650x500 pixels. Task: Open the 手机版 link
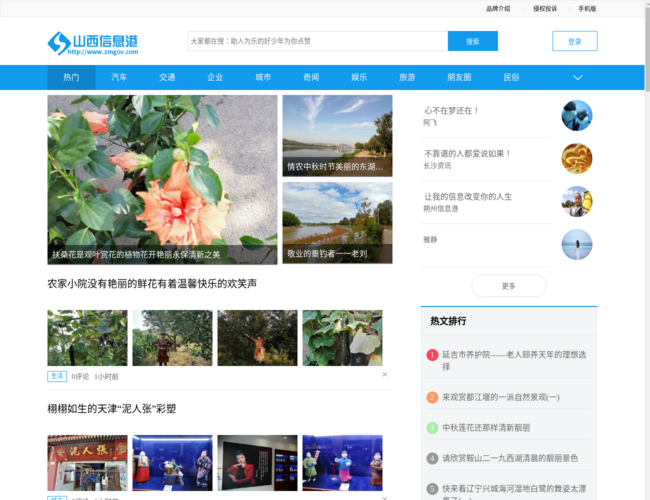(587, 8)
